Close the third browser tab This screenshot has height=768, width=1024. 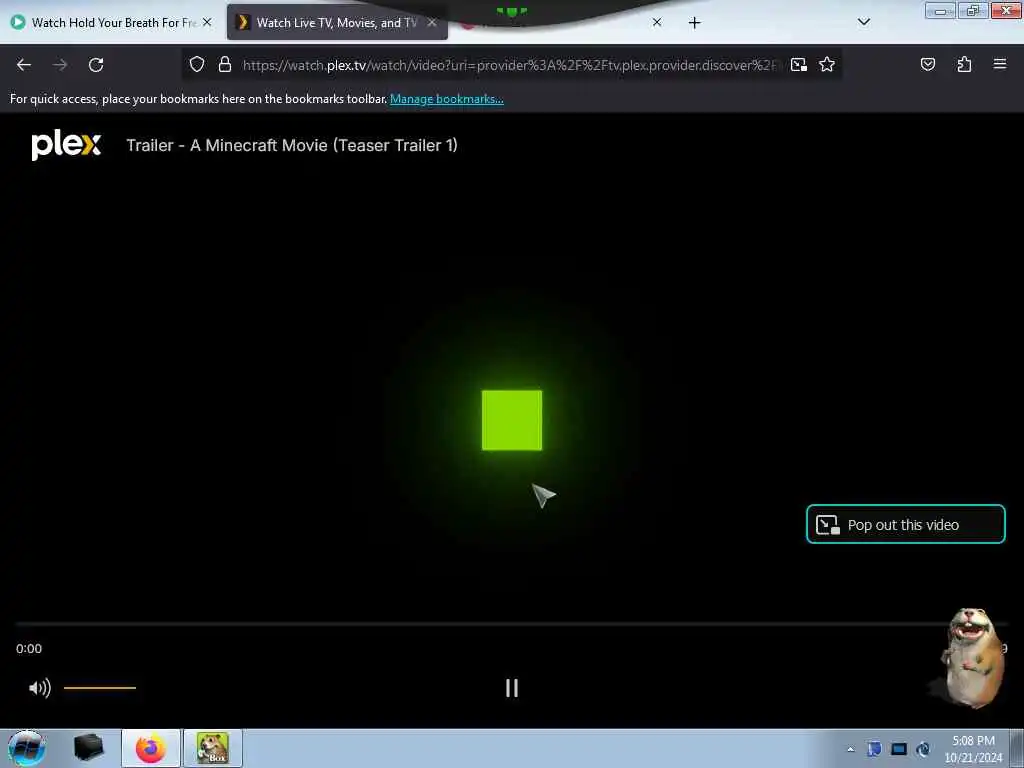click(x=657, y=22)
